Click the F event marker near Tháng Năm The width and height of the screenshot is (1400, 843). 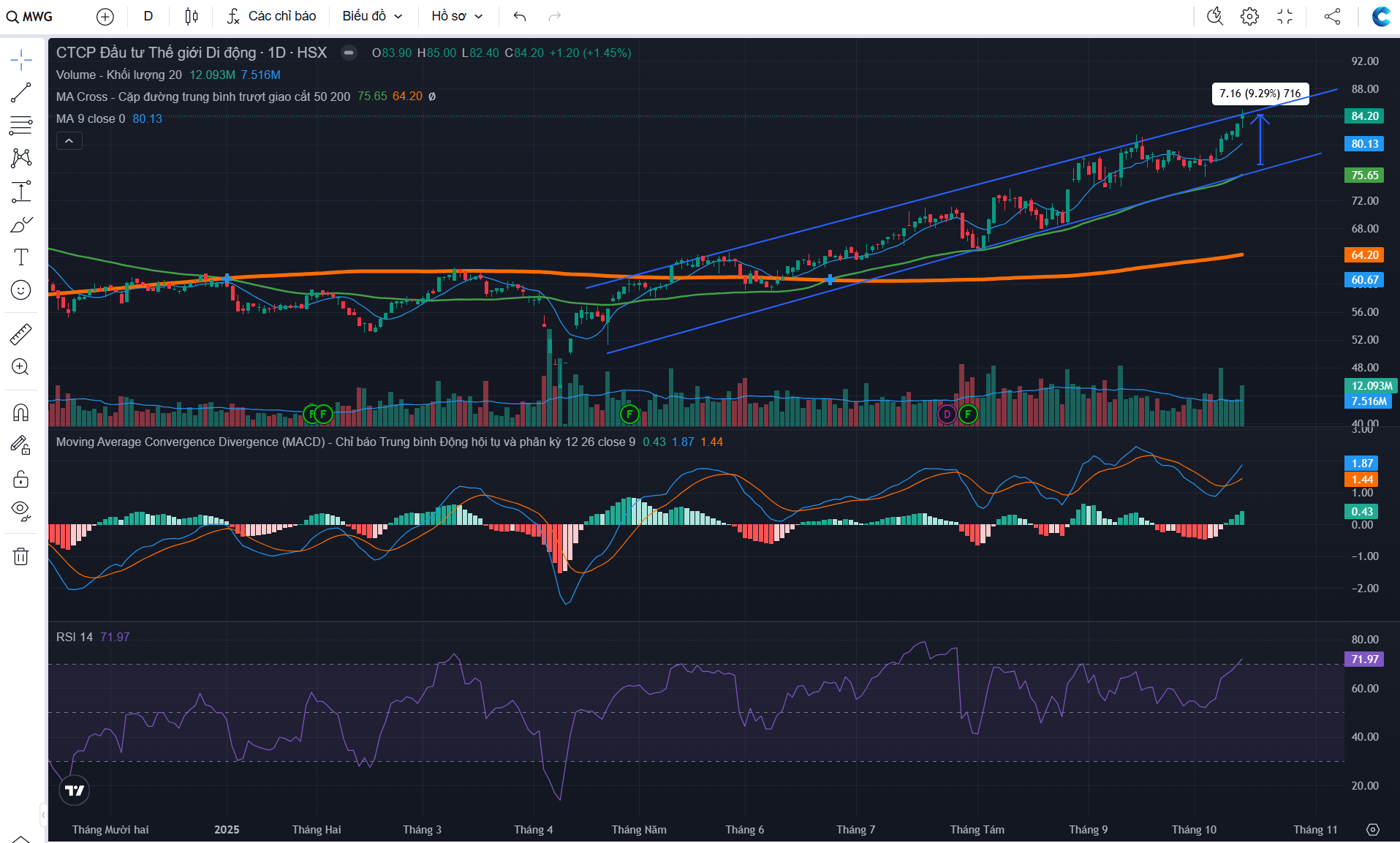[629, 415]
